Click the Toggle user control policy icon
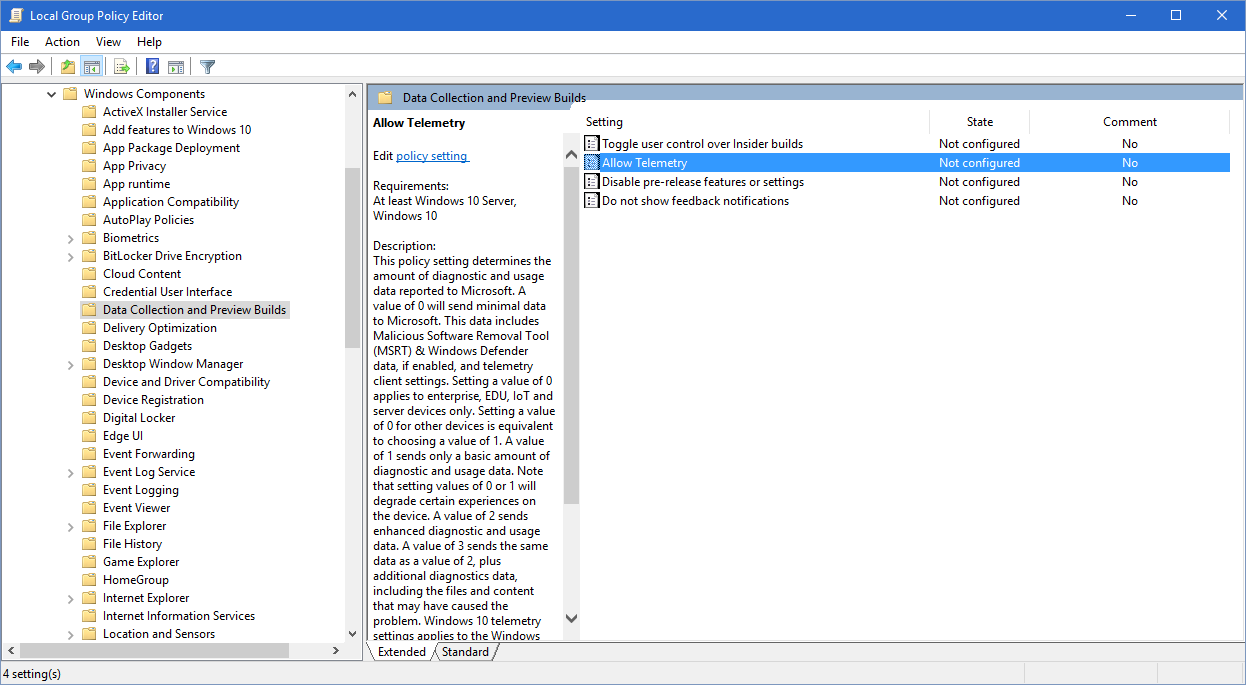 pyautogui.click(x=592, y=144)
